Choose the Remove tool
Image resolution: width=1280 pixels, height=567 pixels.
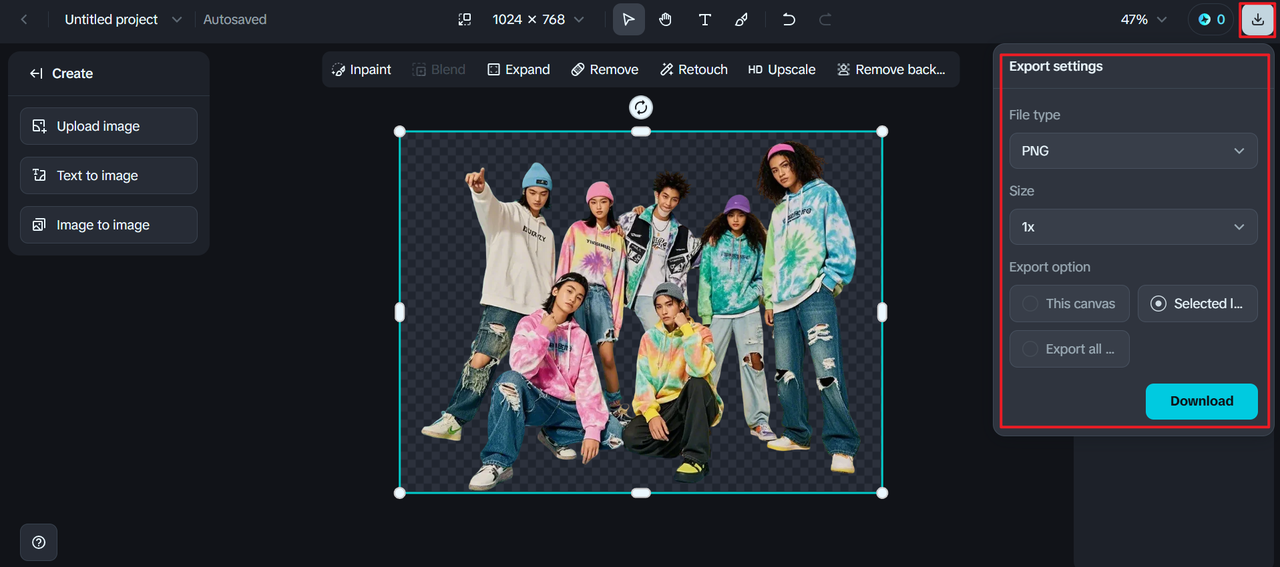pos(605,69)
